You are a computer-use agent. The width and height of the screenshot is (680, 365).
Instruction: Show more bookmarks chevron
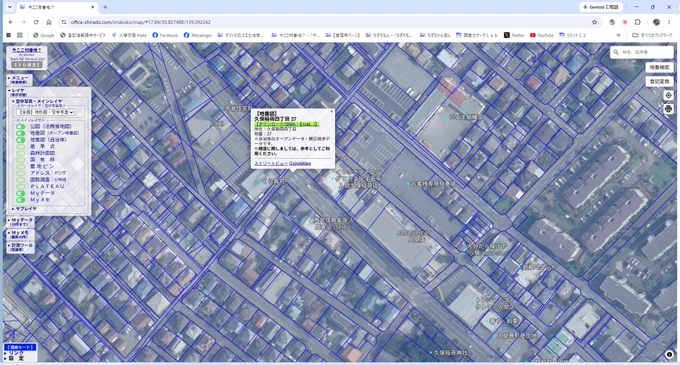point(618,35)
